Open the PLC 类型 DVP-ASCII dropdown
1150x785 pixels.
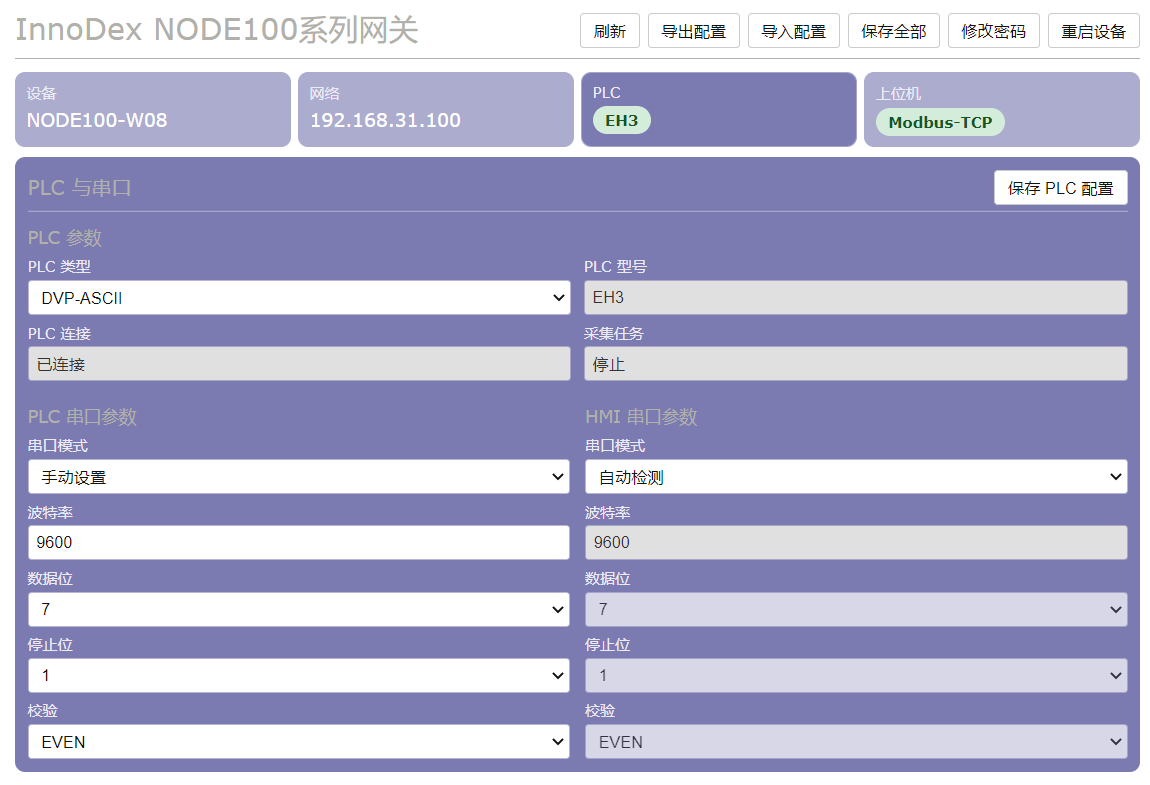pos(299,298)
